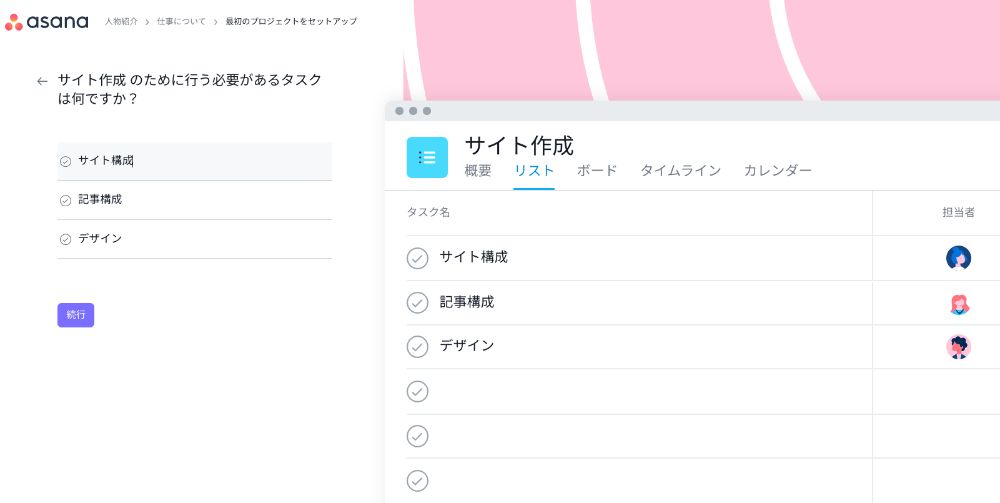Click assignee avatar for サイト構成 row
This screenshot has height=503, width=1000.
958,258
